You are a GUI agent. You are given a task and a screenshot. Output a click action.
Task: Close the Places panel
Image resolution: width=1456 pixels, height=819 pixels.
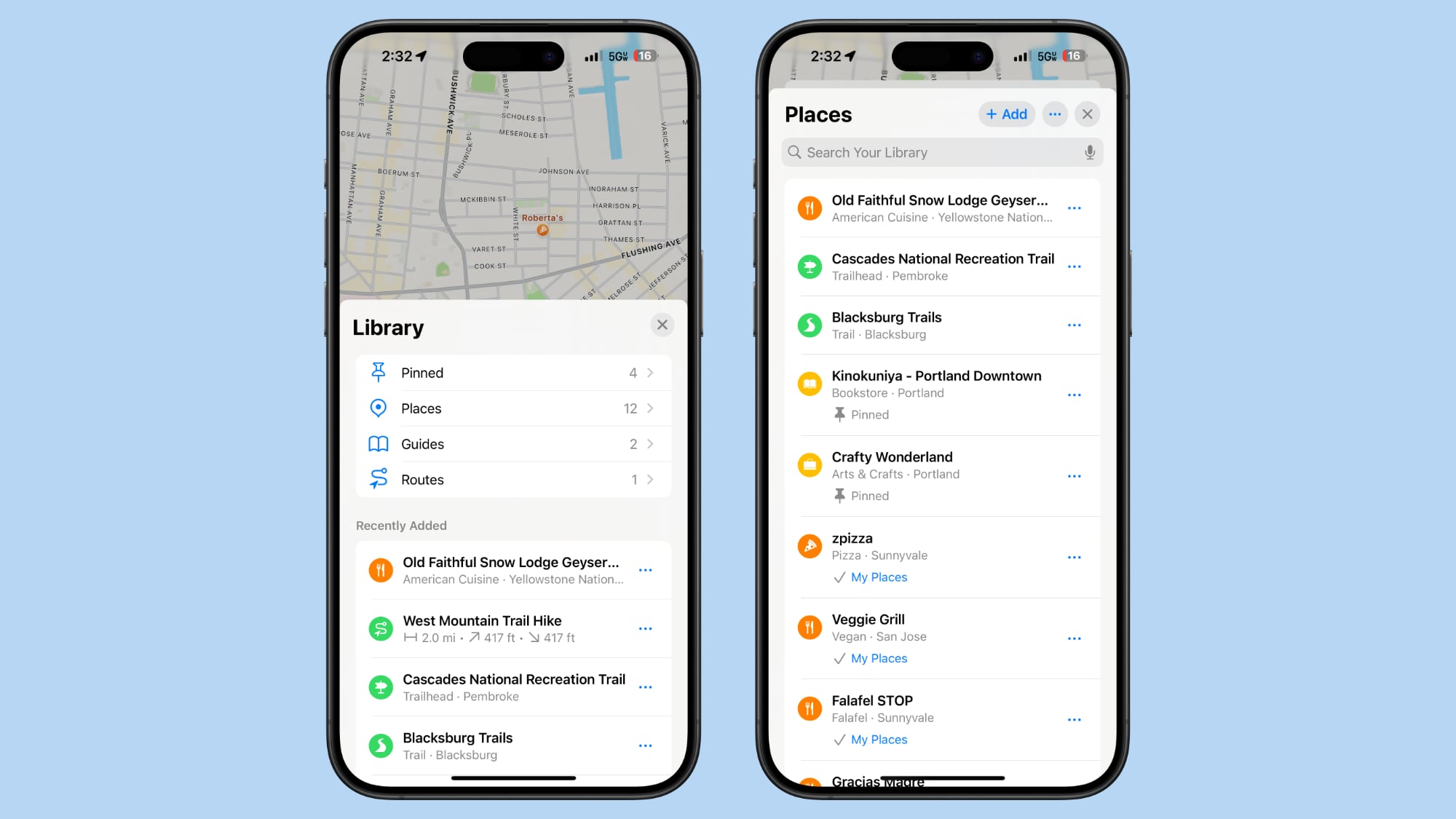[1088, 113]
